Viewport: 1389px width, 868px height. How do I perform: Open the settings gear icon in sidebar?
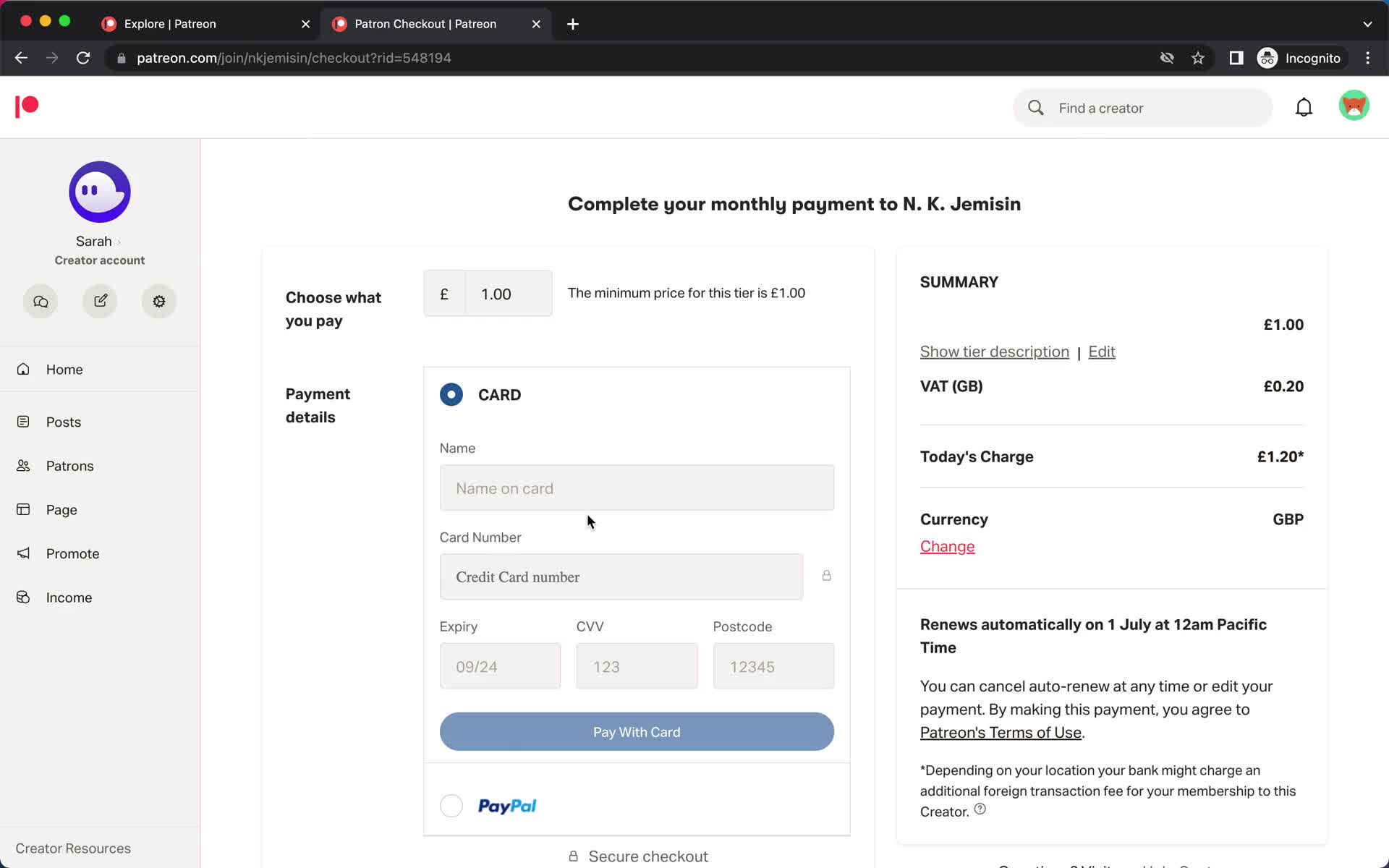pyautogui.click(x=159, y=301)
